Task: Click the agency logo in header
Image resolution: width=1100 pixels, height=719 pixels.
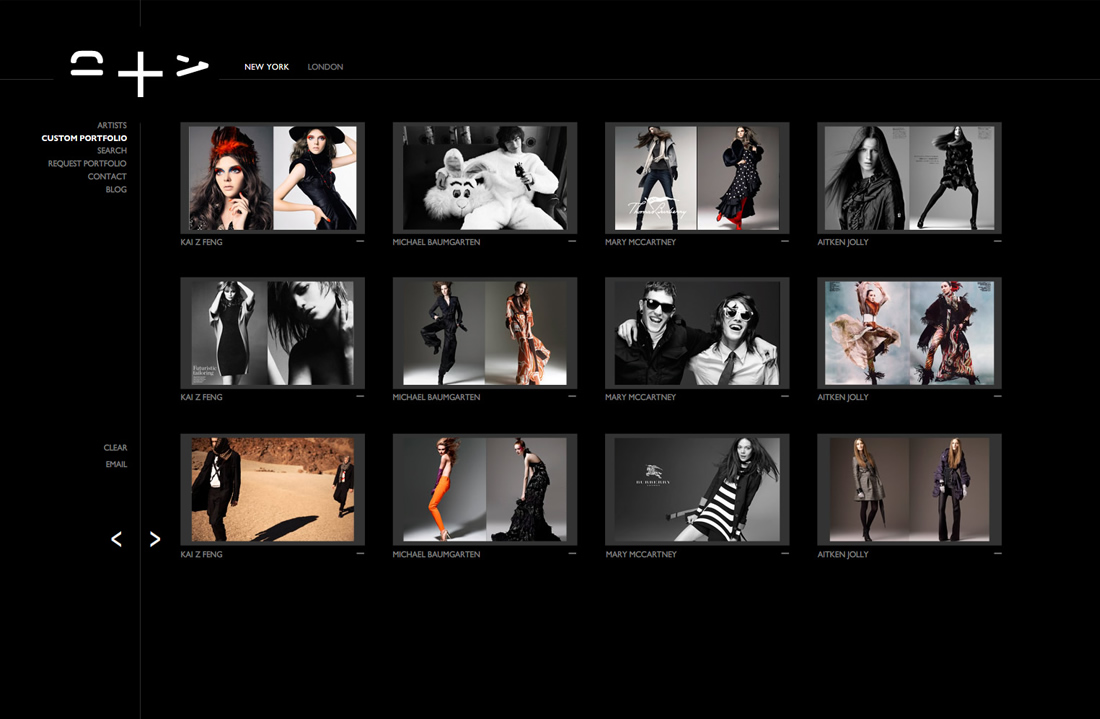Action: [x=140, y=73]
